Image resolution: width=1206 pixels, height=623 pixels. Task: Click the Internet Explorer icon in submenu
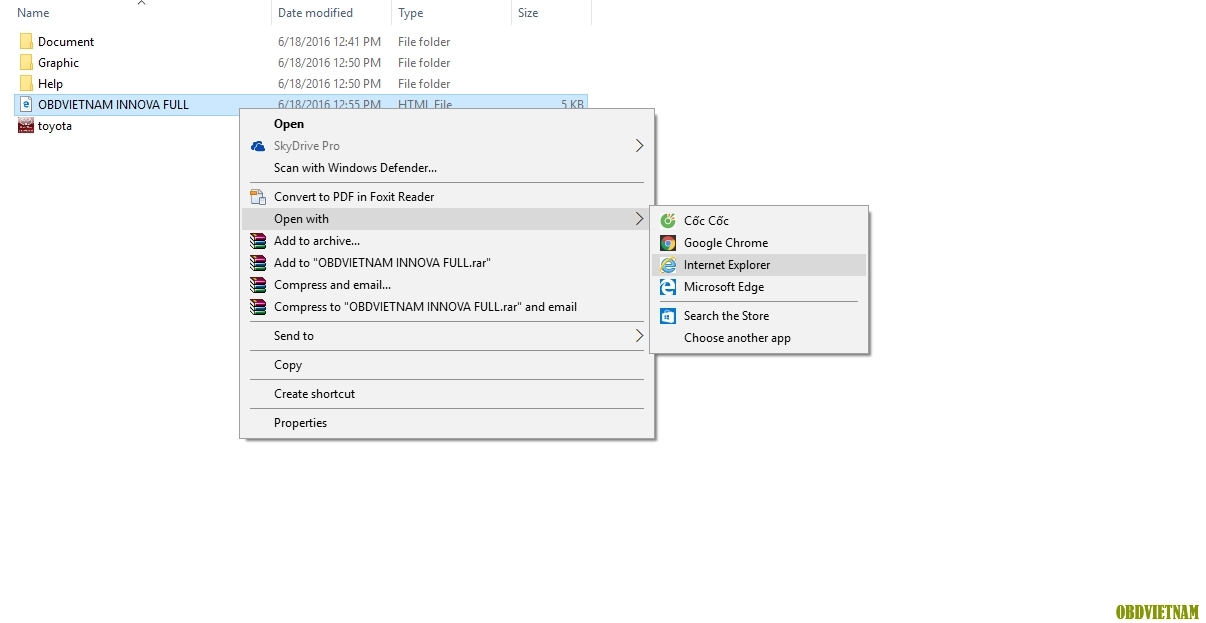tap(668, 265)
